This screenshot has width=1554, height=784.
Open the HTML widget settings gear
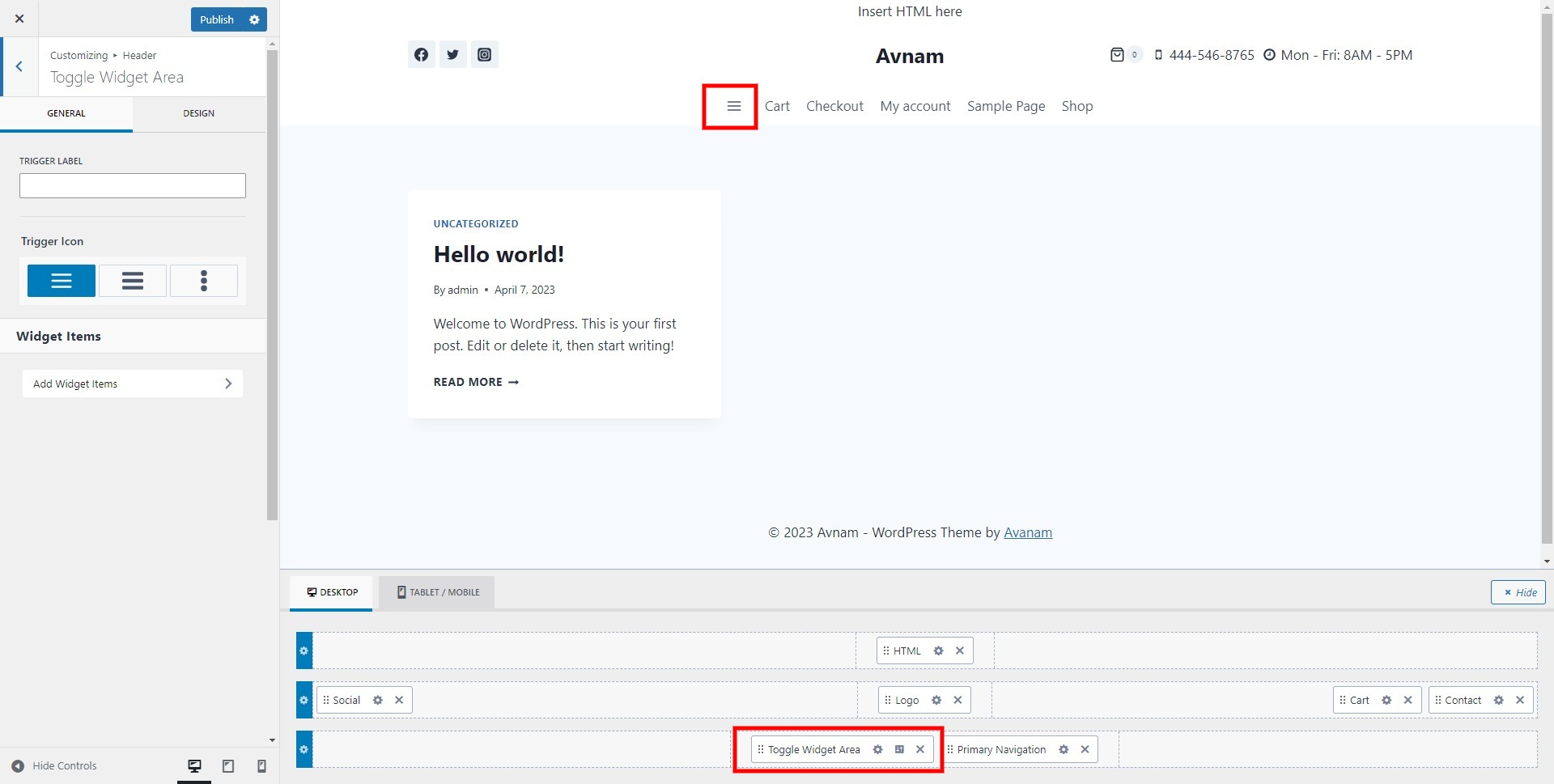938,651
